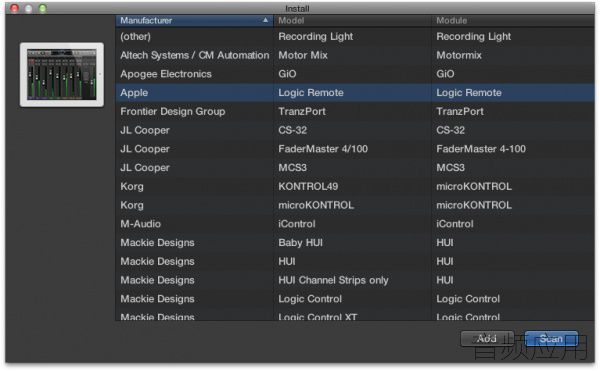Select JL Cooper beside MCS3
Viewport: 600px width, 371px height.
pyautogui.click(x=145, y=168)
